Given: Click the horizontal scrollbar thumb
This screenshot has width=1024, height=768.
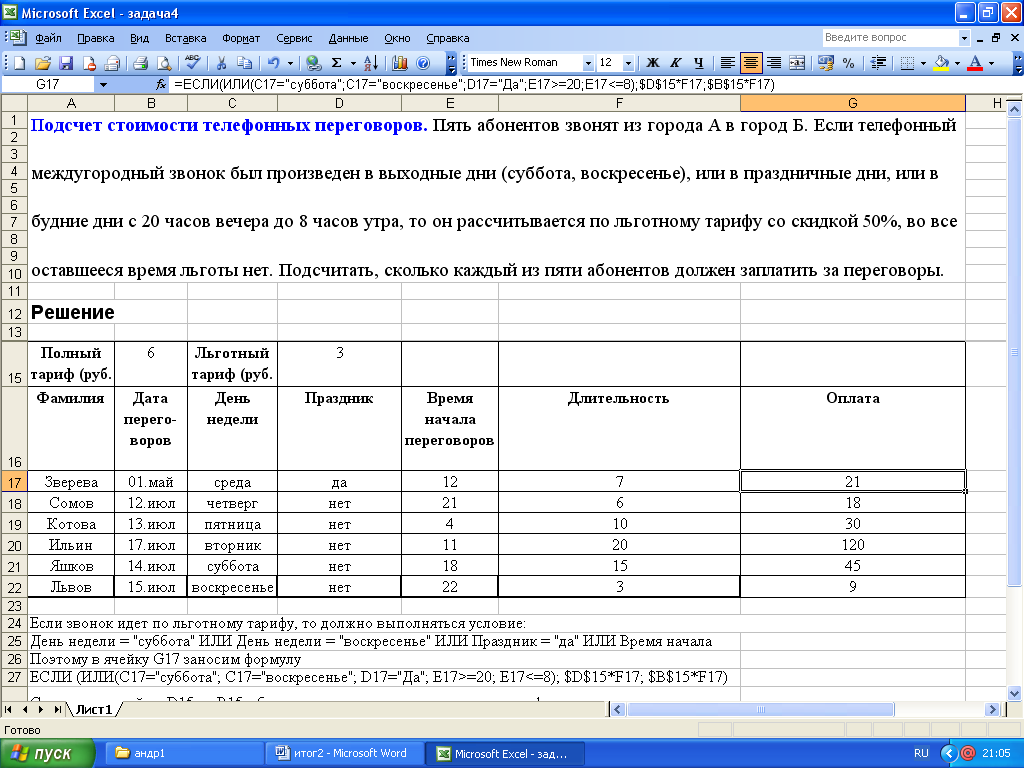Looking at the screenshot, I should coord(761,709).
